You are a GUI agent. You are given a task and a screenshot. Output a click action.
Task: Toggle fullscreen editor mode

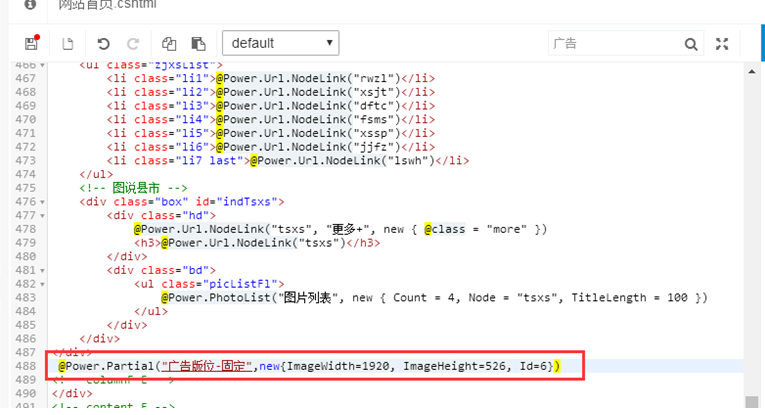click(723, 44)
